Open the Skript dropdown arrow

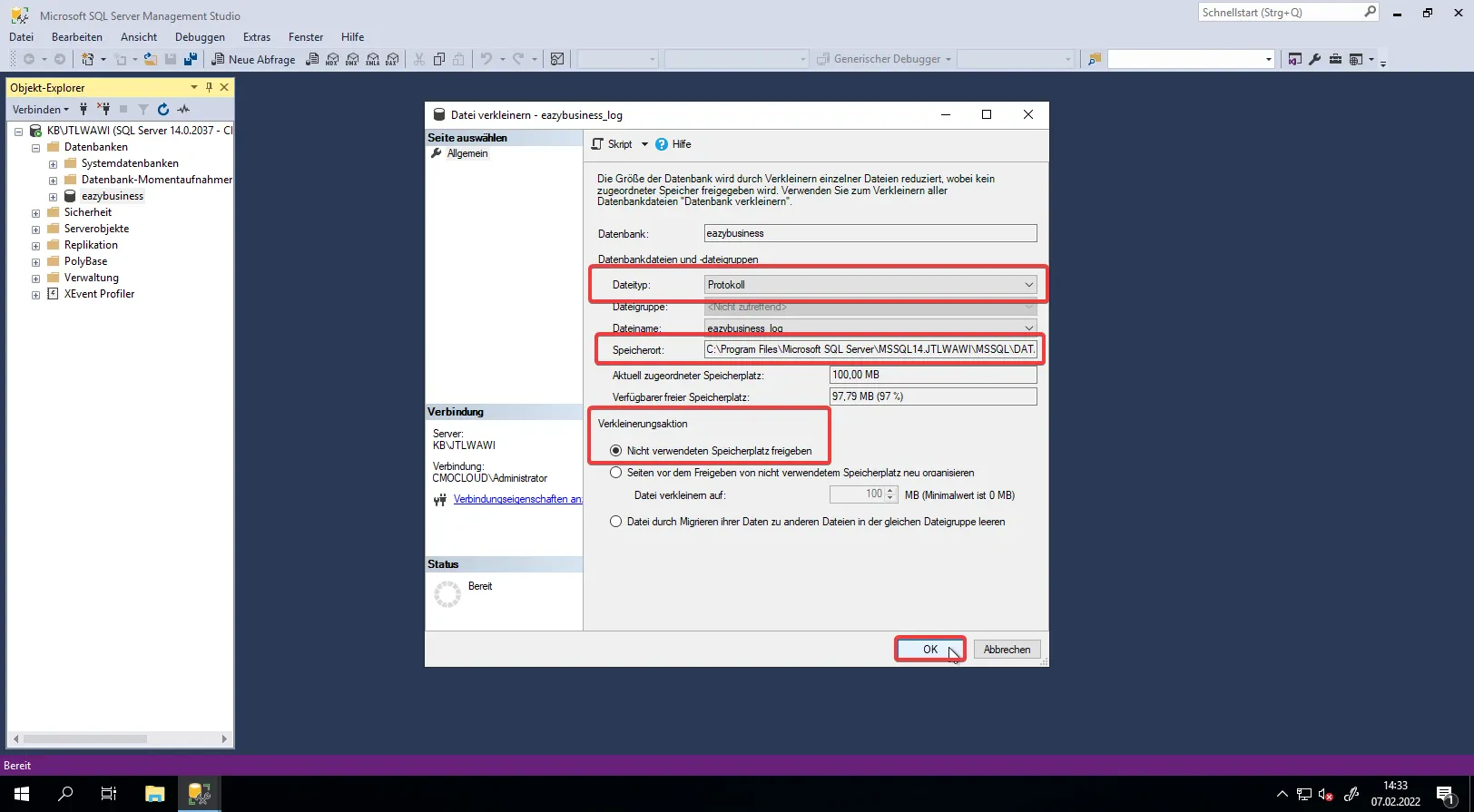(x=644, y=144)
